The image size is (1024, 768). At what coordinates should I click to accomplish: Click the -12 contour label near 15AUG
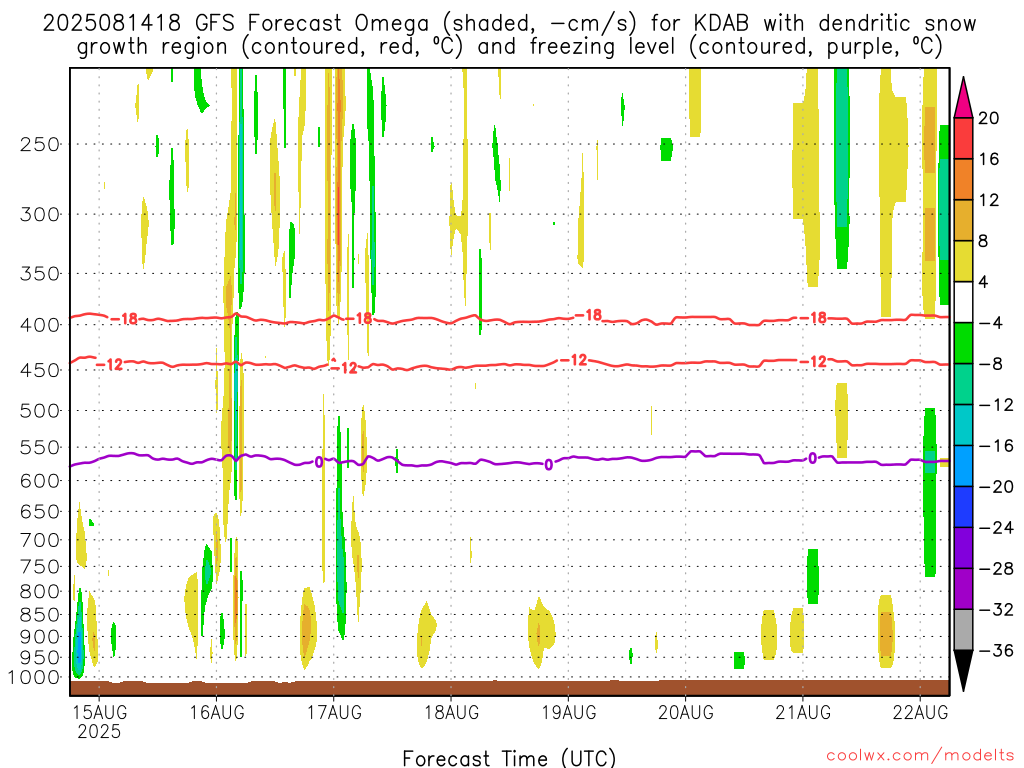pyautogui.click(x=109, y=364)
